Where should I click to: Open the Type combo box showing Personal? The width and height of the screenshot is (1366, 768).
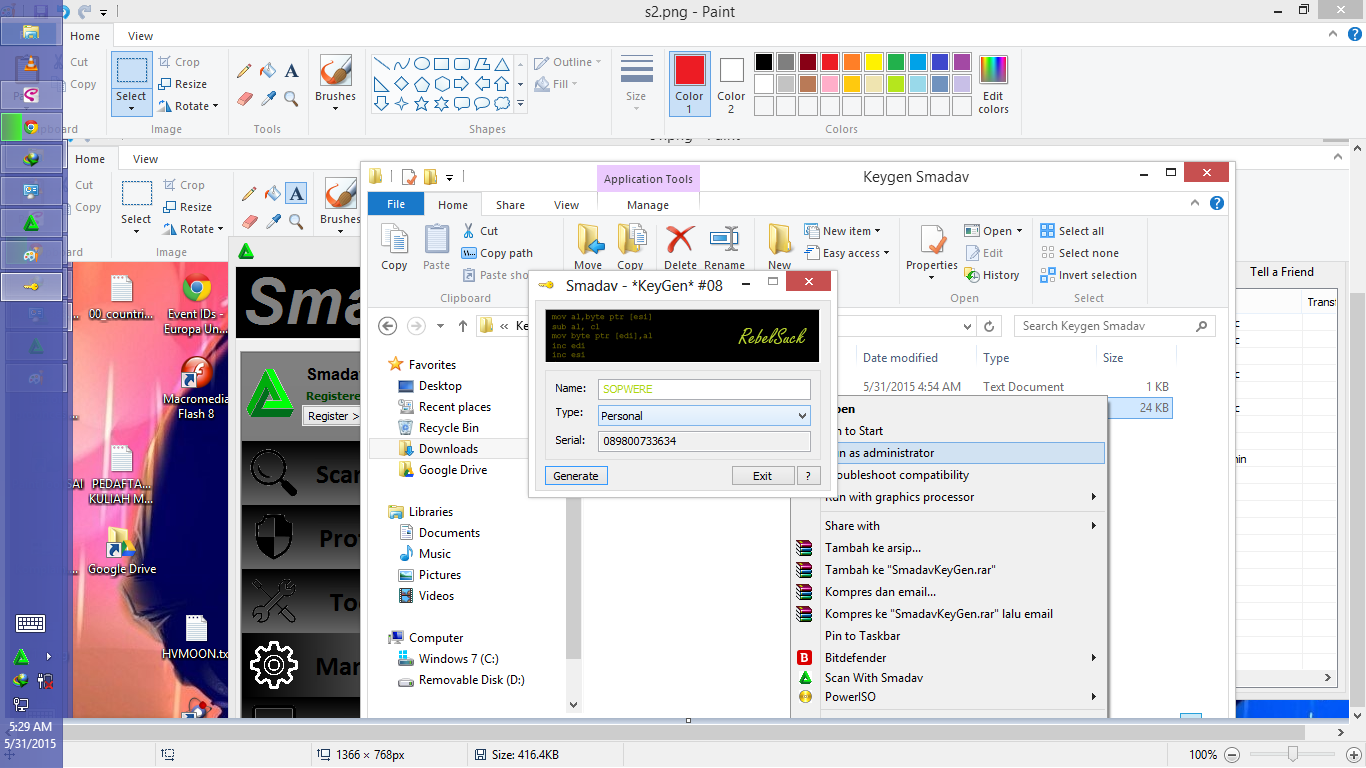coord(705,415)
